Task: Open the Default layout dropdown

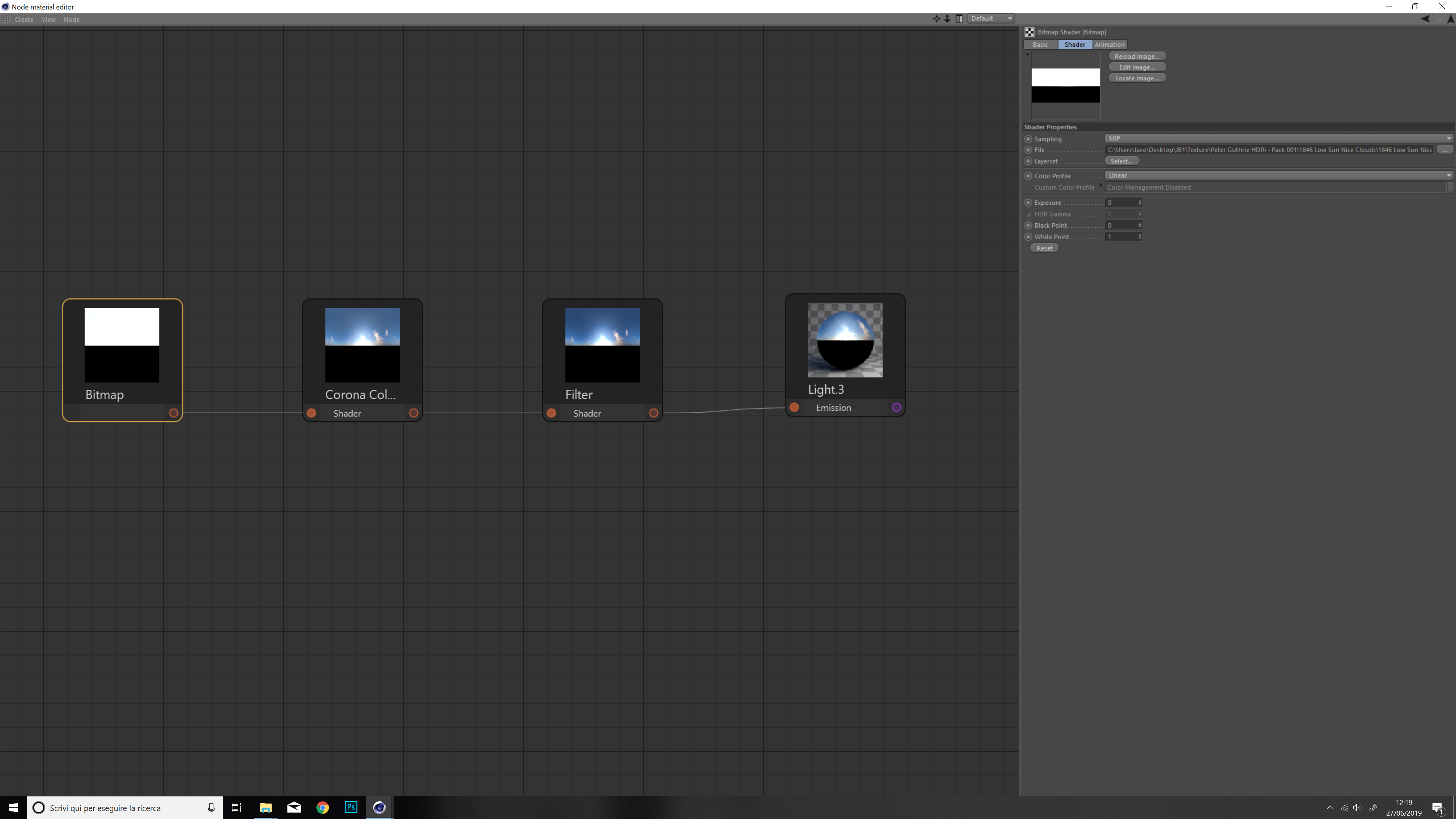Action: (991, 19)
